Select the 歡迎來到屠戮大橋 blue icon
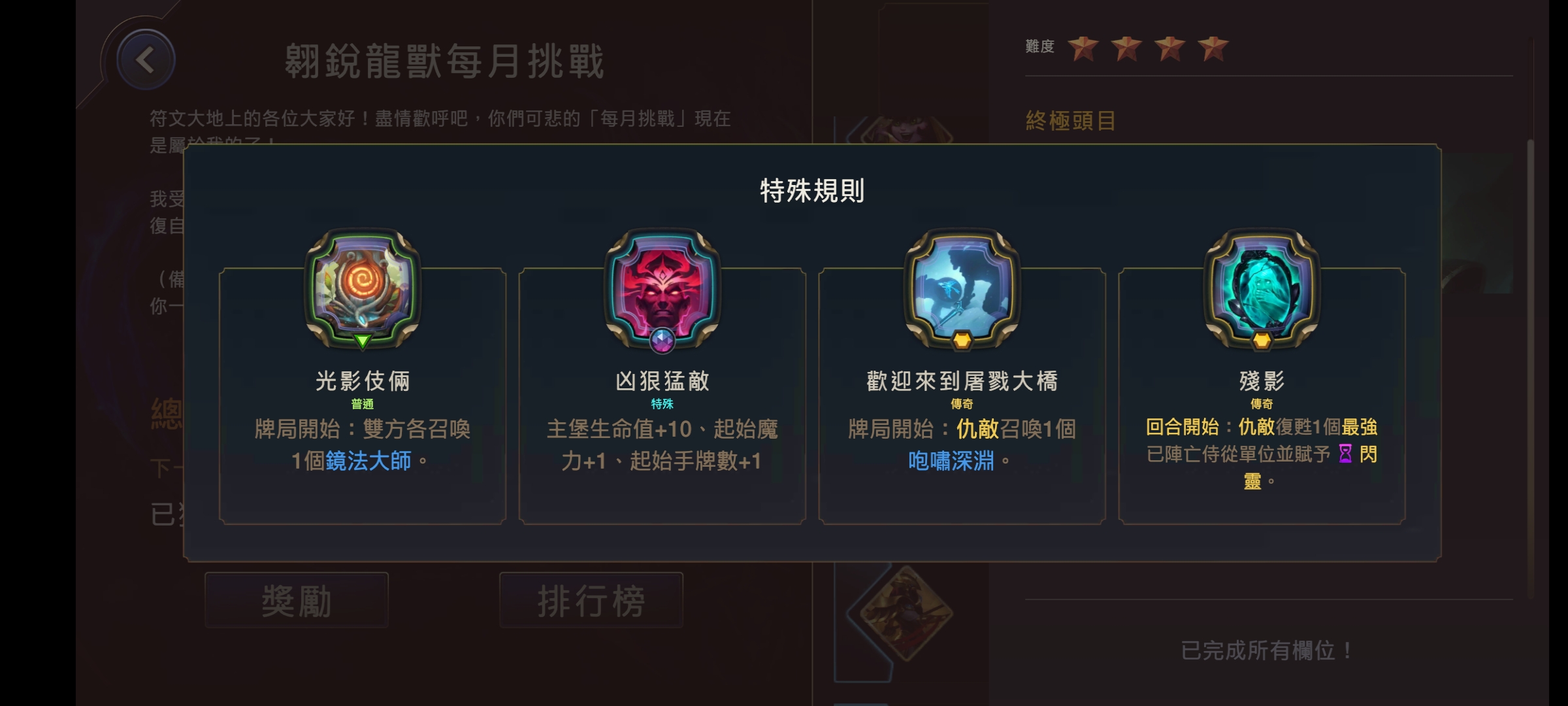The height and width of the screenshot is (706, 1568). (962, 287)
